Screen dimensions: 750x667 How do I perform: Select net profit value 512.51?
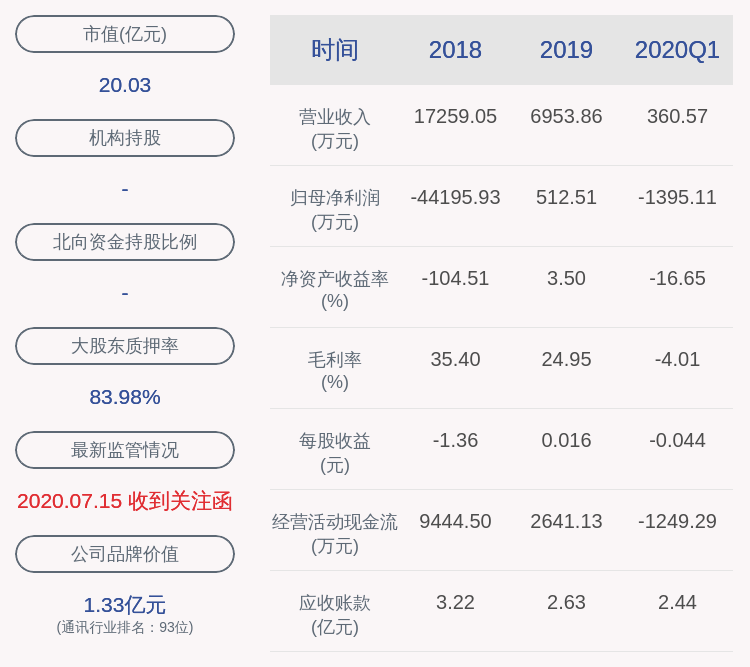point(566,197)
